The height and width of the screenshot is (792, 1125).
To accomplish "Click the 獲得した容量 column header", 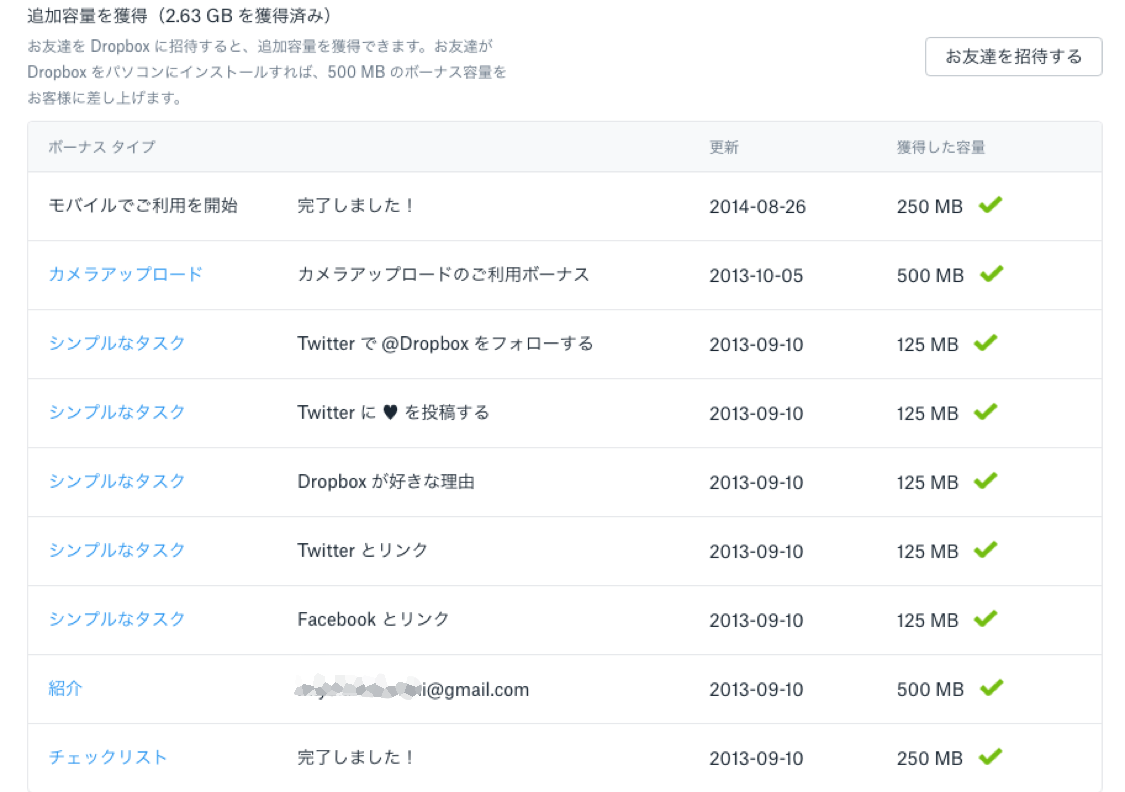I will pos(941,147).
